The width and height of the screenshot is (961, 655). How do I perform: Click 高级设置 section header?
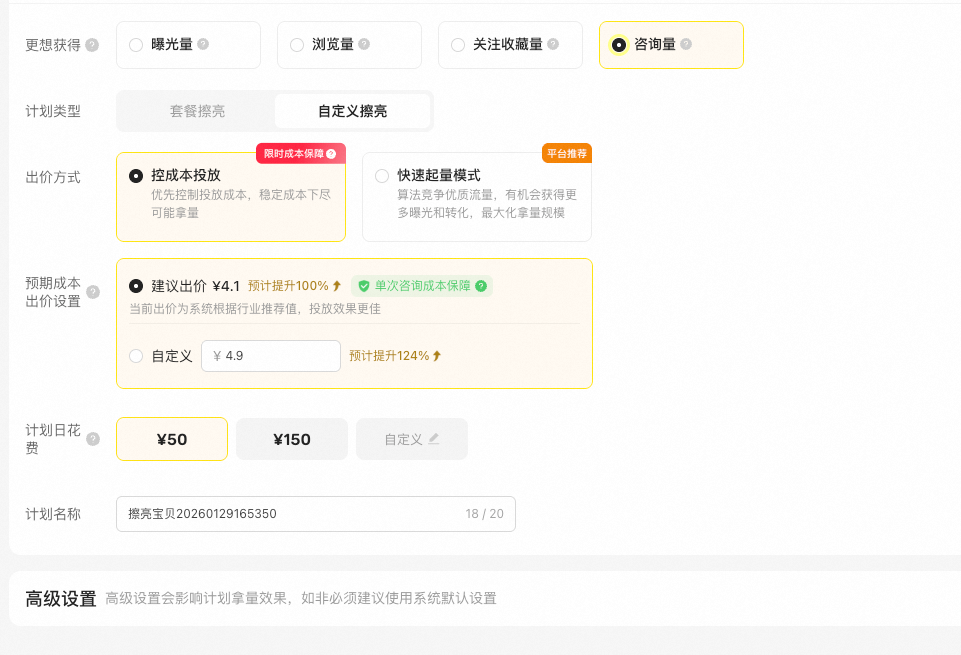[x=61, y=599]
